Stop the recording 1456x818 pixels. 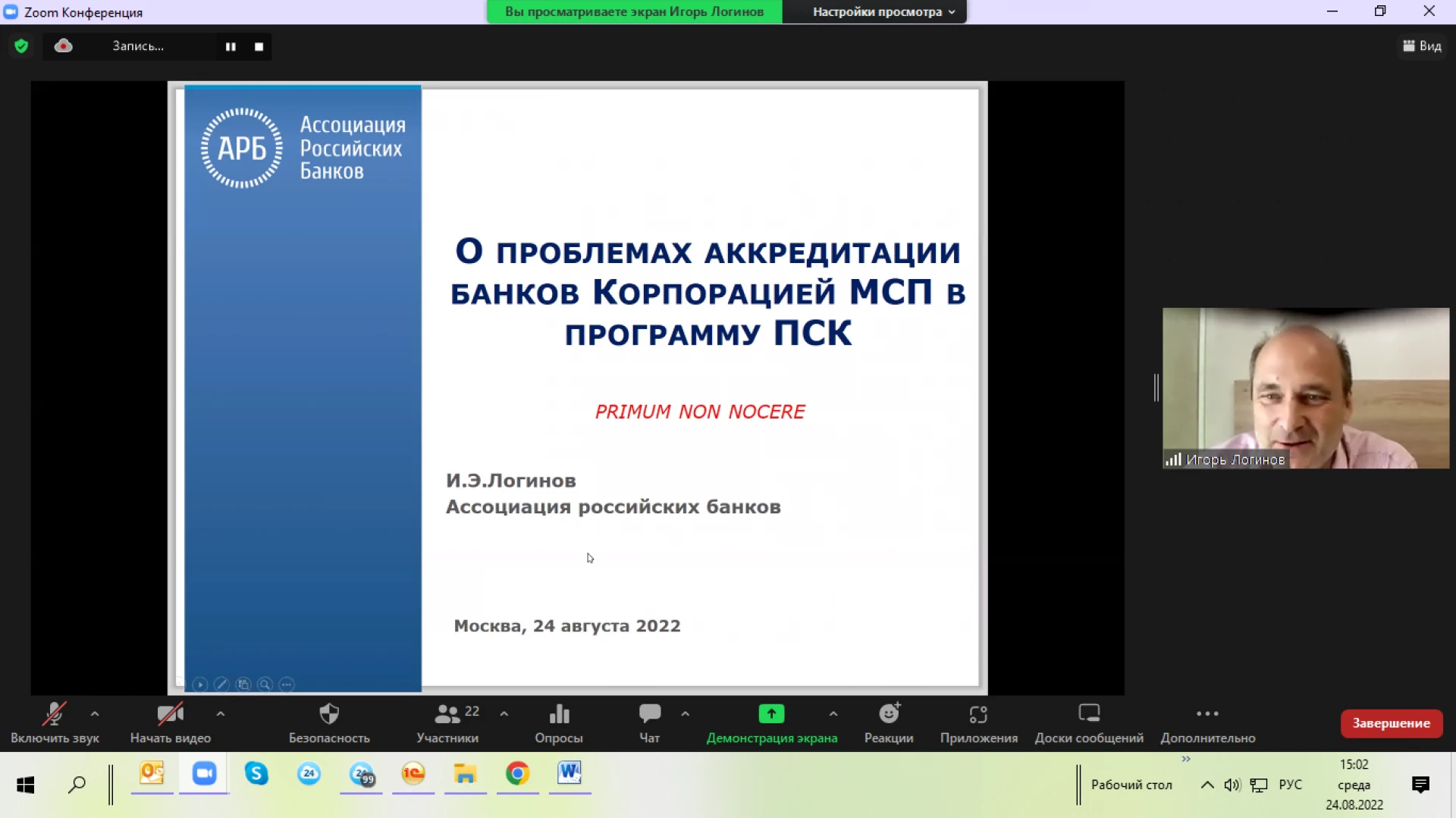(x=259, y=46)
